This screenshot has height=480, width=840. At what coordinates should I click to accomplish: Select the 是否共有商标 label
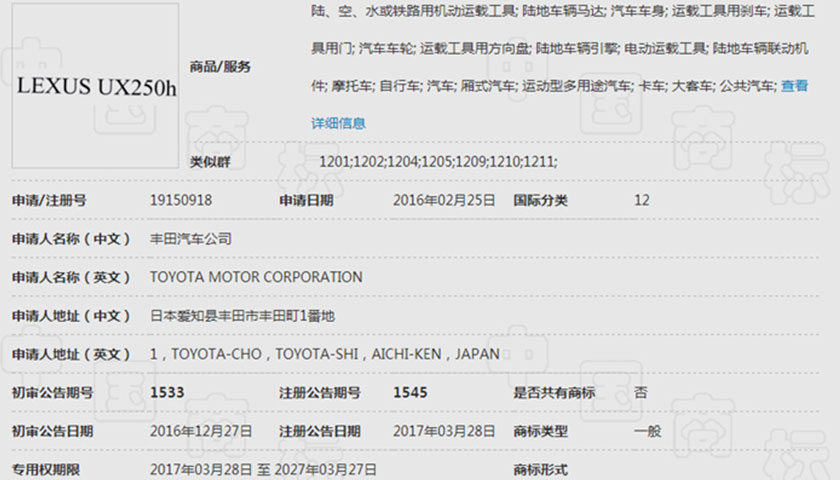tap(554, 393)
